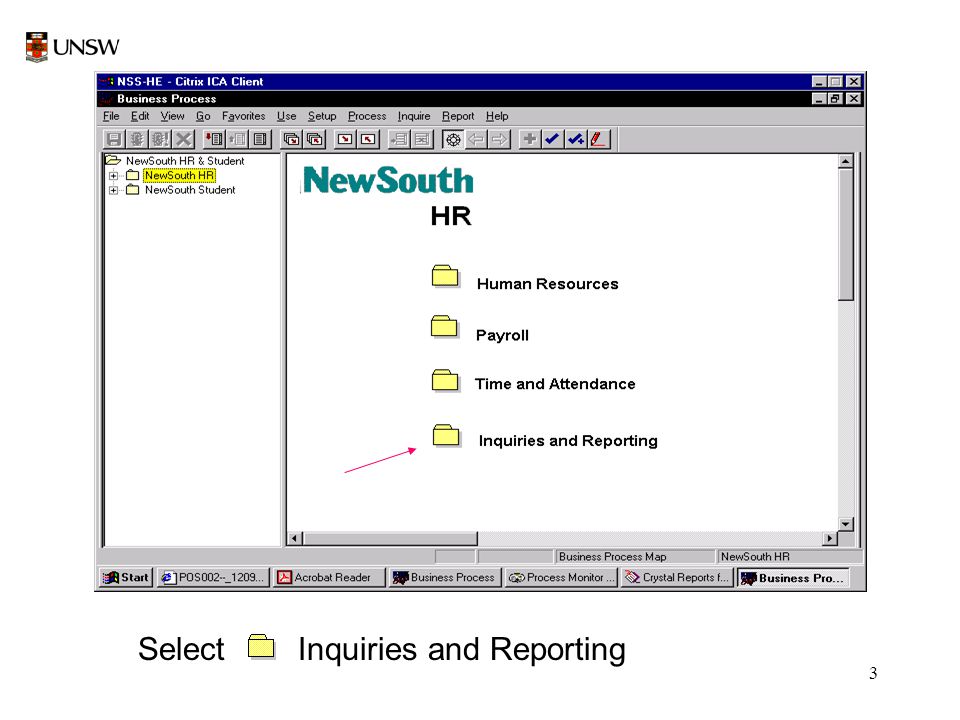The width and height of the screenshot is (960, 720).
Task: Open the Report menu
Action: coord(458,116)
